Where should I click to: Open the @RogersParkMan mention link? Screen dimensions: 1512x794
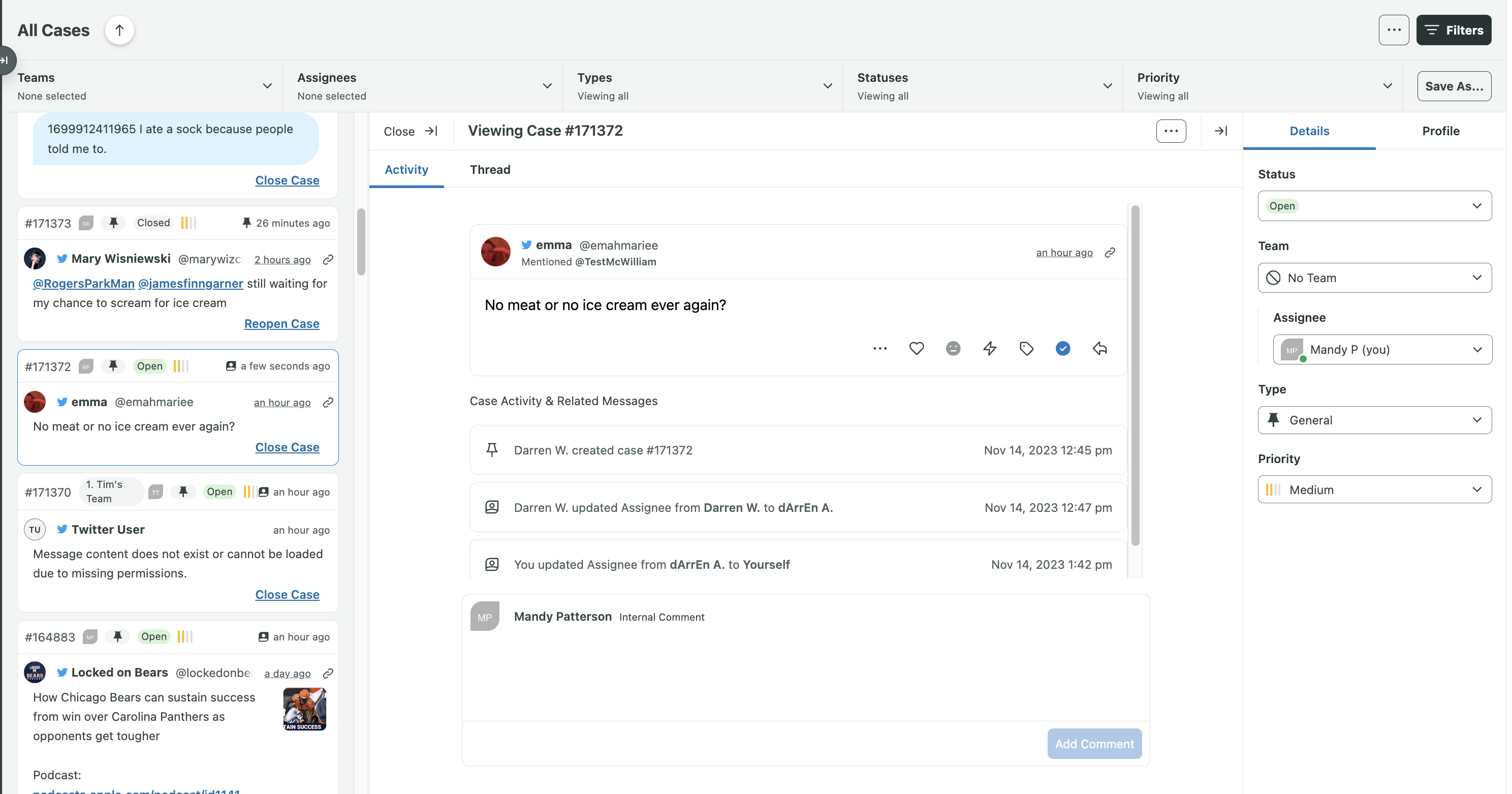[83, 284]
